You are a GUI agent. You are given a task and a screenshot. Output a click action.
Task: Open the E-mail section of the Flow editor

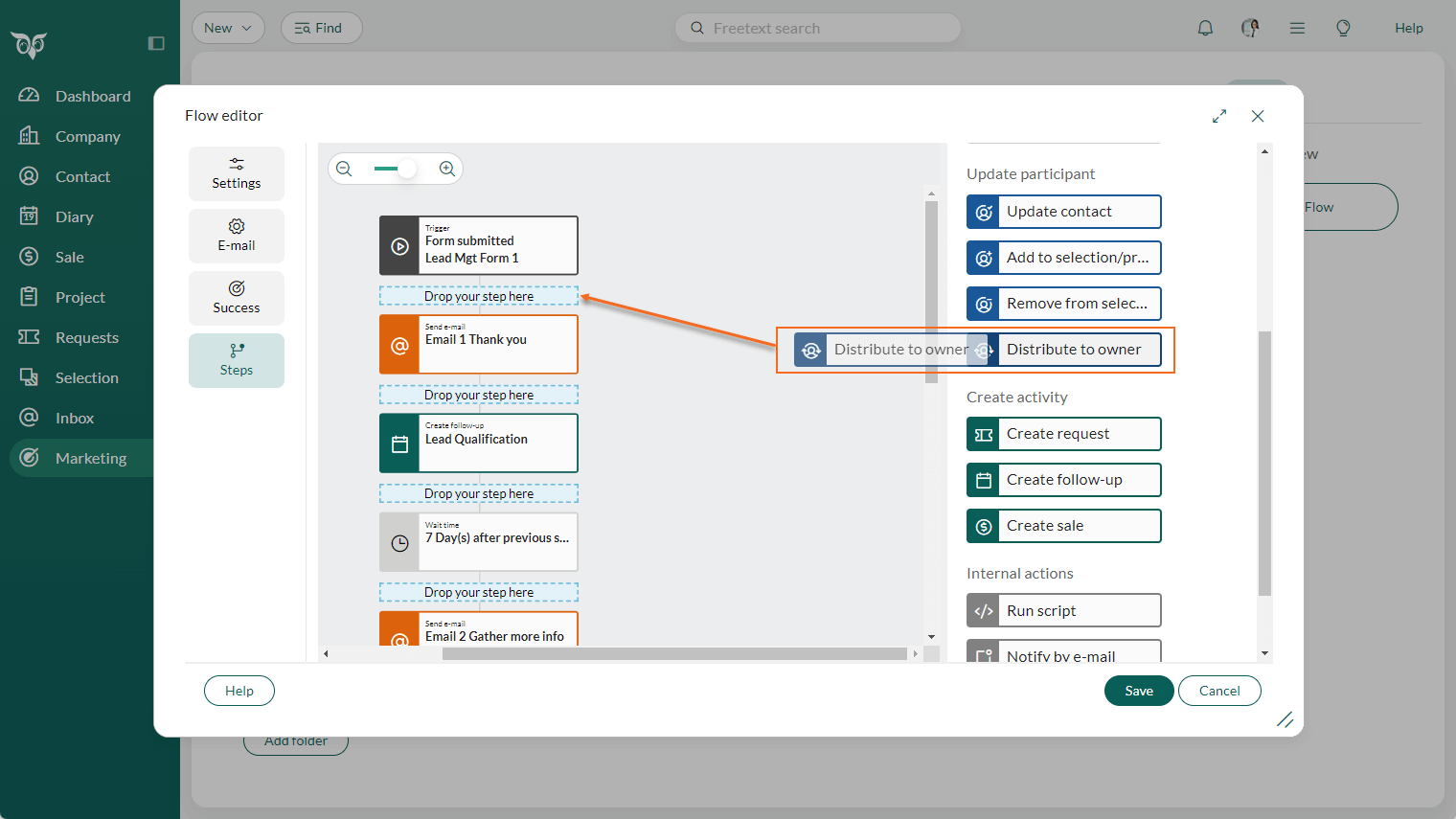click(236, 236)
